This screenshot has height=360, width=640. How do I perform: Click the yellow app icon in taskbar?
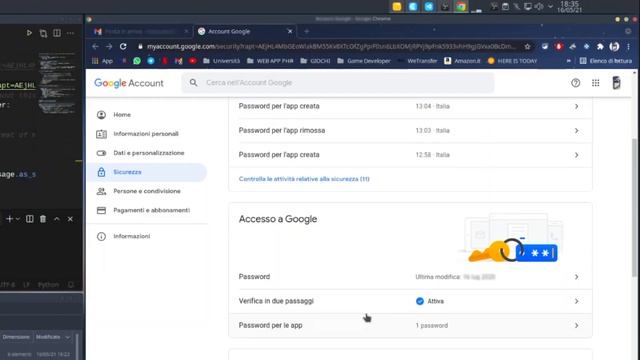tap(397, 7)
